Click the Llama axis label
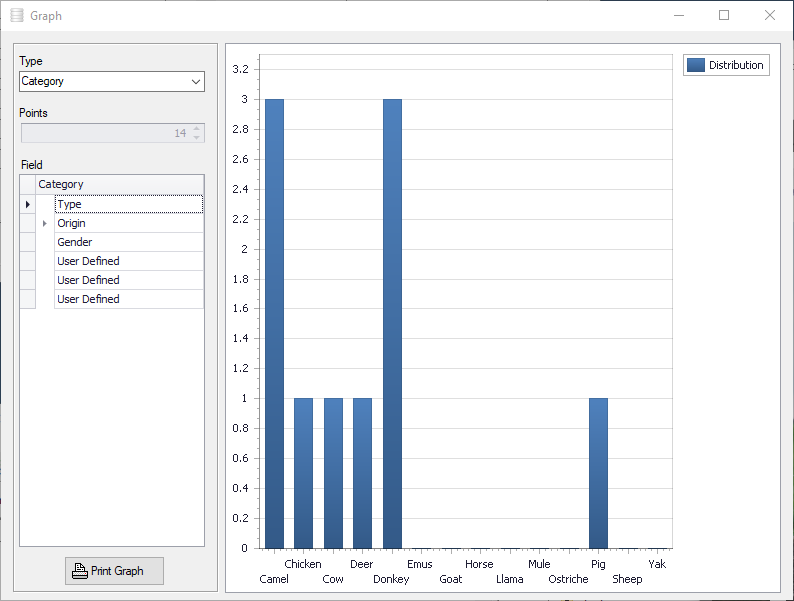 [x=509, y=579]
